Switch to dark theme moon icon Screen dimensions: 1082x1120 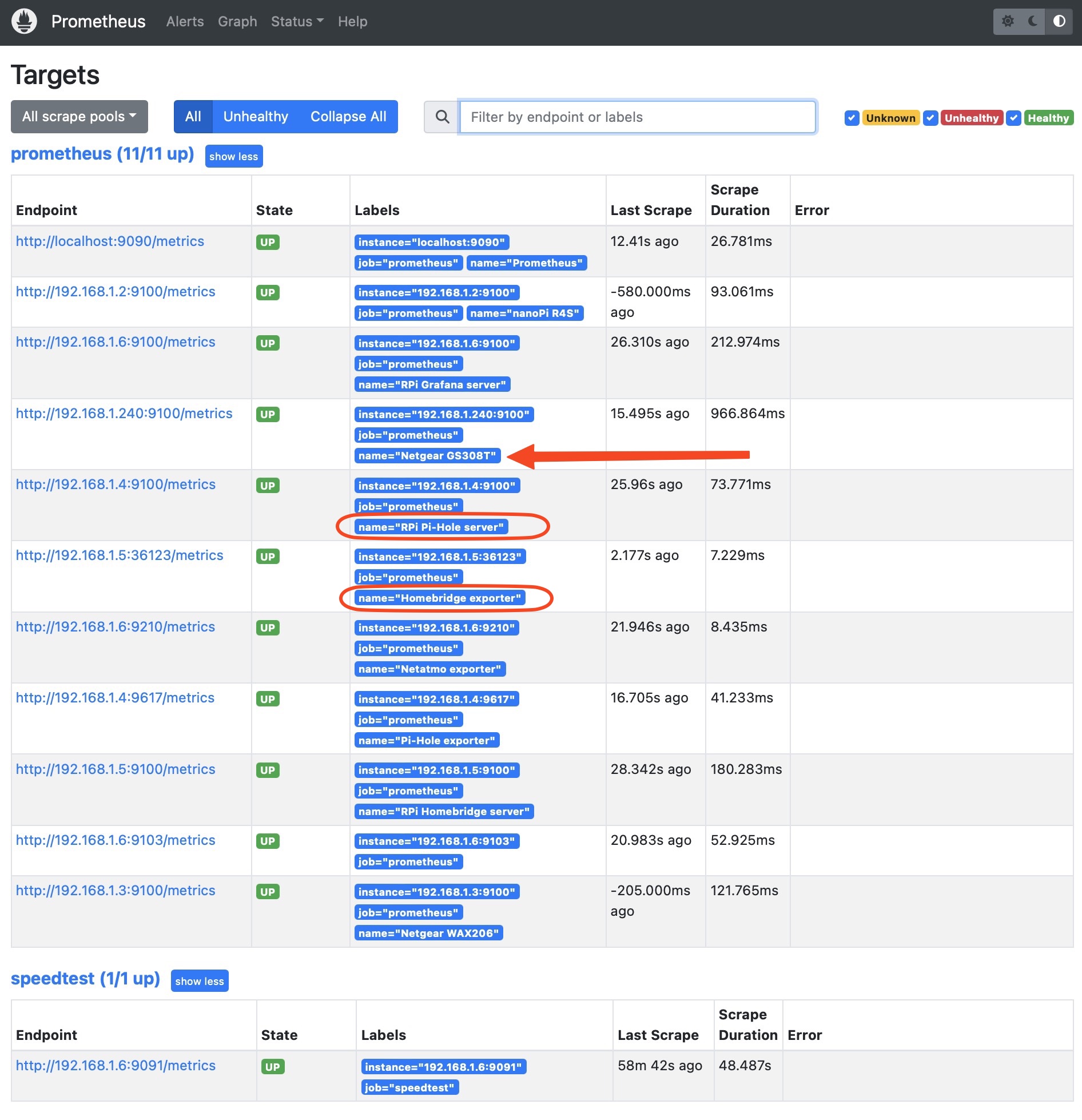[x=1033, y=22]
